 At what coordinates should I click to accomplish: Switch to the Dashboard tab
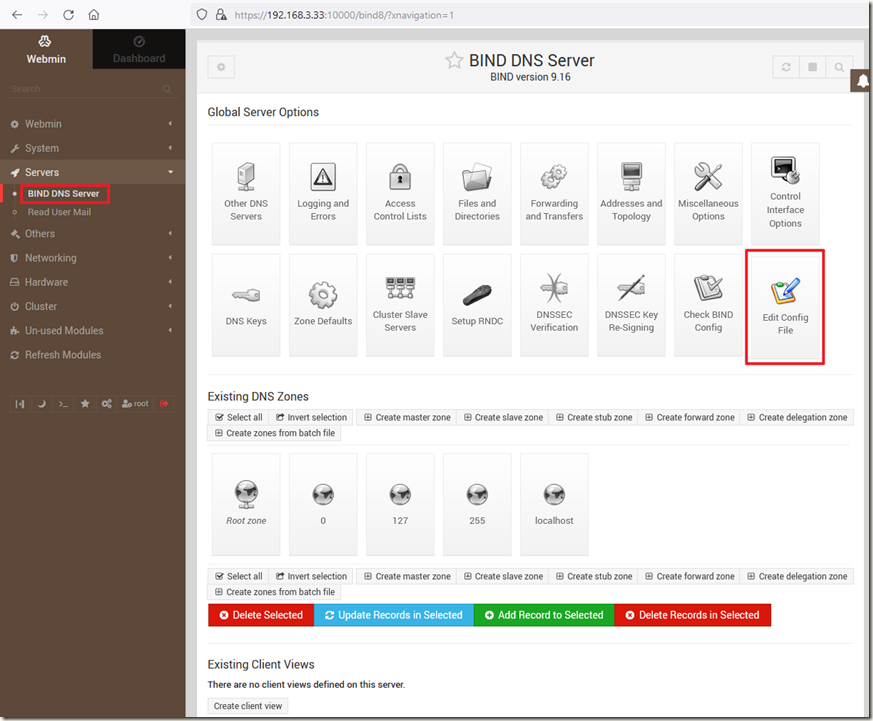point(139,50)
